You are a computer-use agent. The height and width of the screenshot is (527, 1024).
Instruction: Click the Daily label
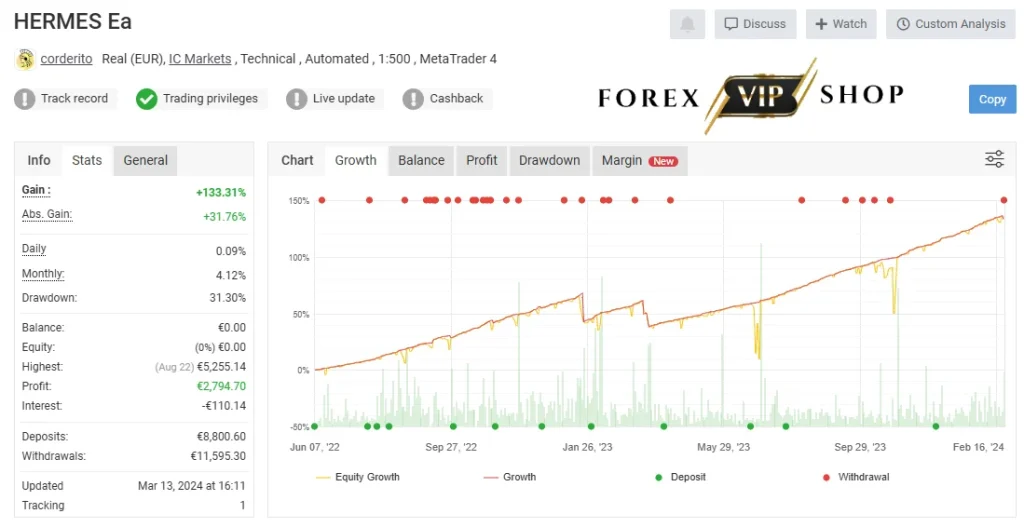(34, 249)
